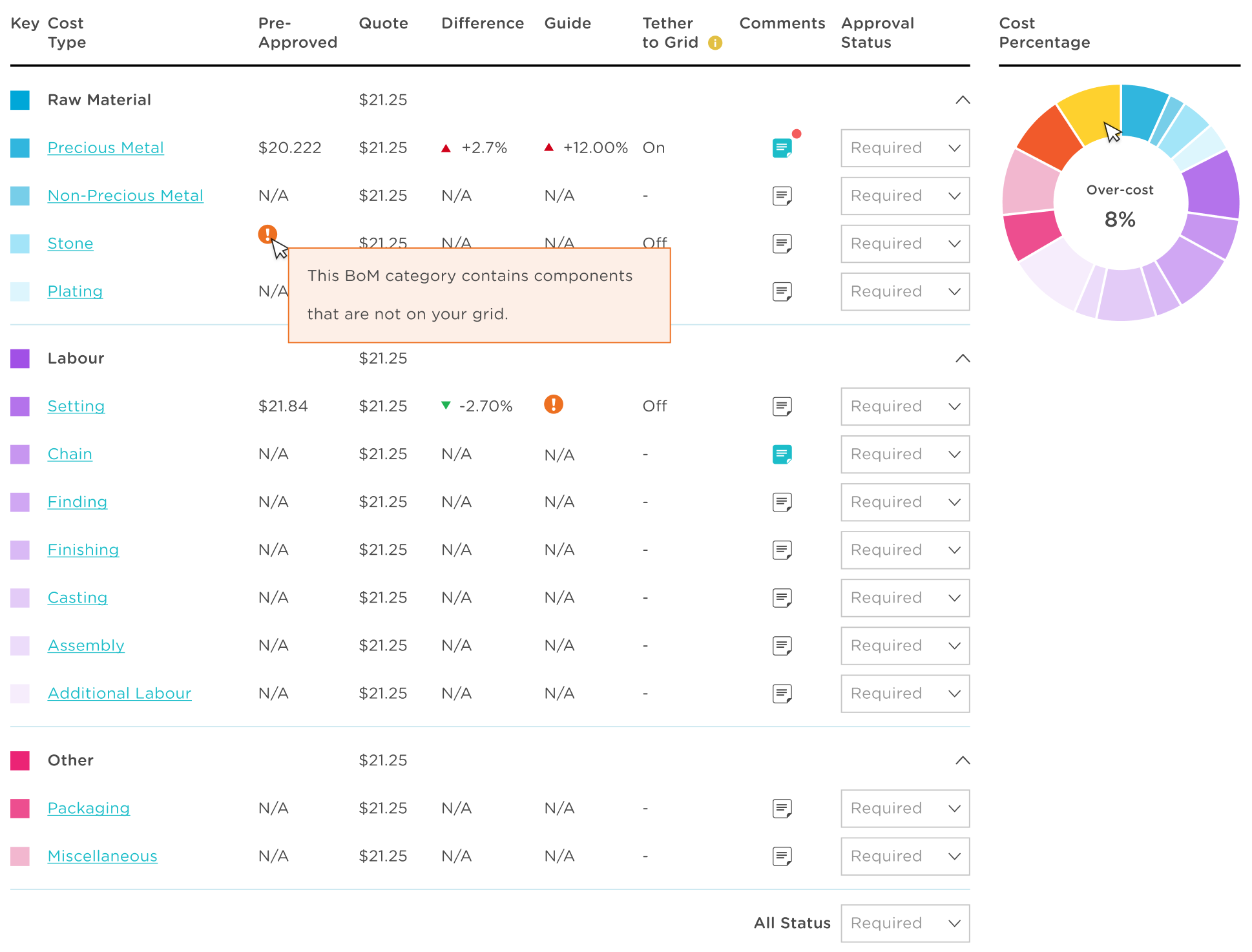Open Approval Status dropdown for Casting
The width and height of the screenshot is (1252, 952).
(904, 597)
